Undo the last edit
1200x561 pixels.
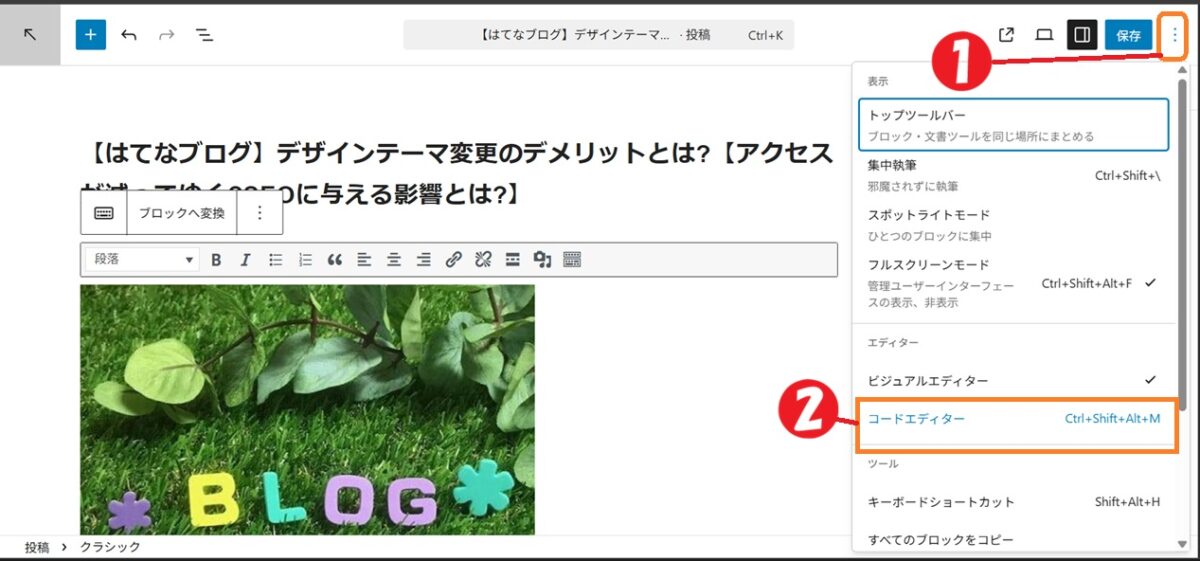129,35
